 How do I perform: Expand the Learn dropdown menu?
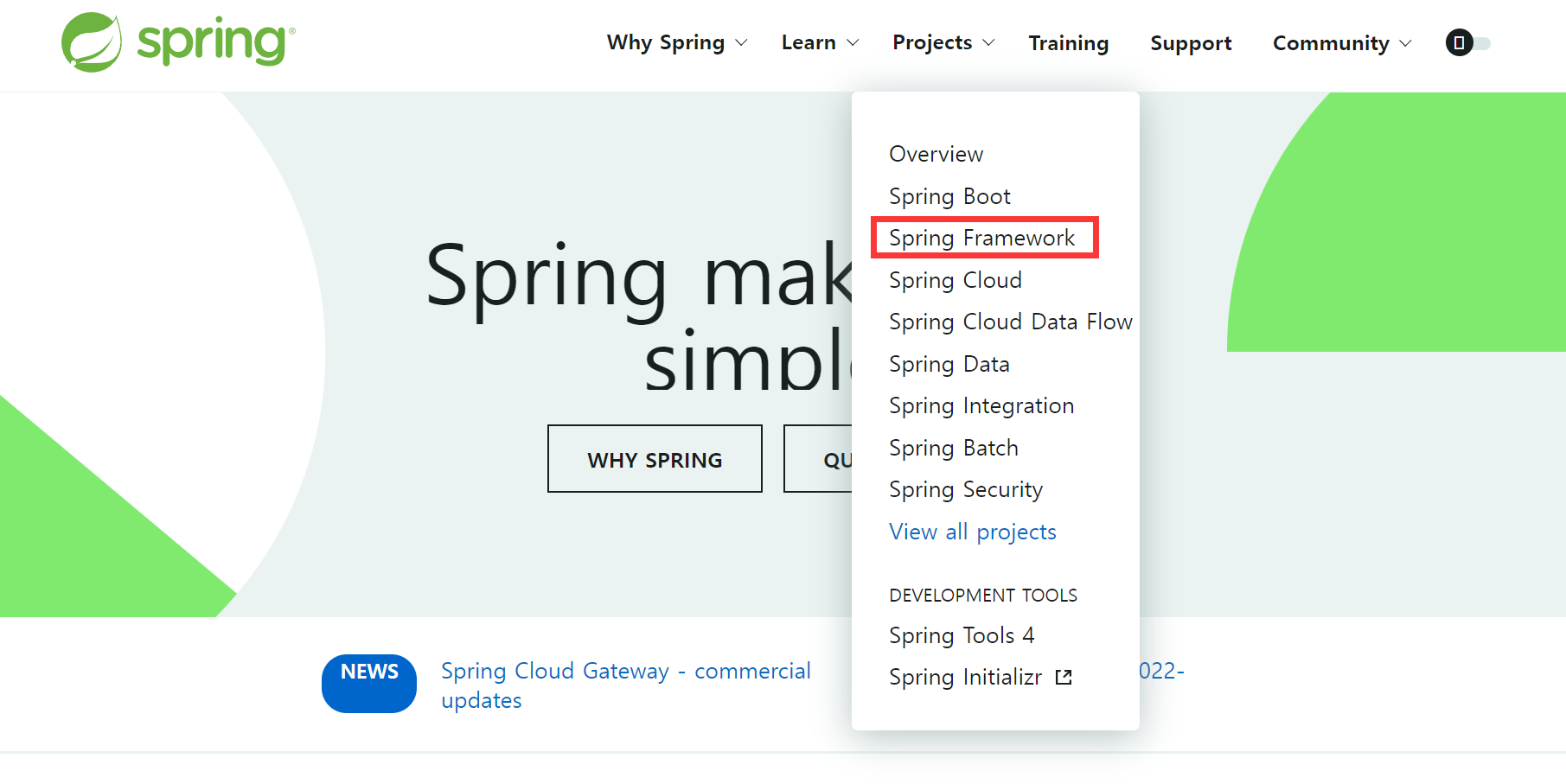[x=820, y=43]
